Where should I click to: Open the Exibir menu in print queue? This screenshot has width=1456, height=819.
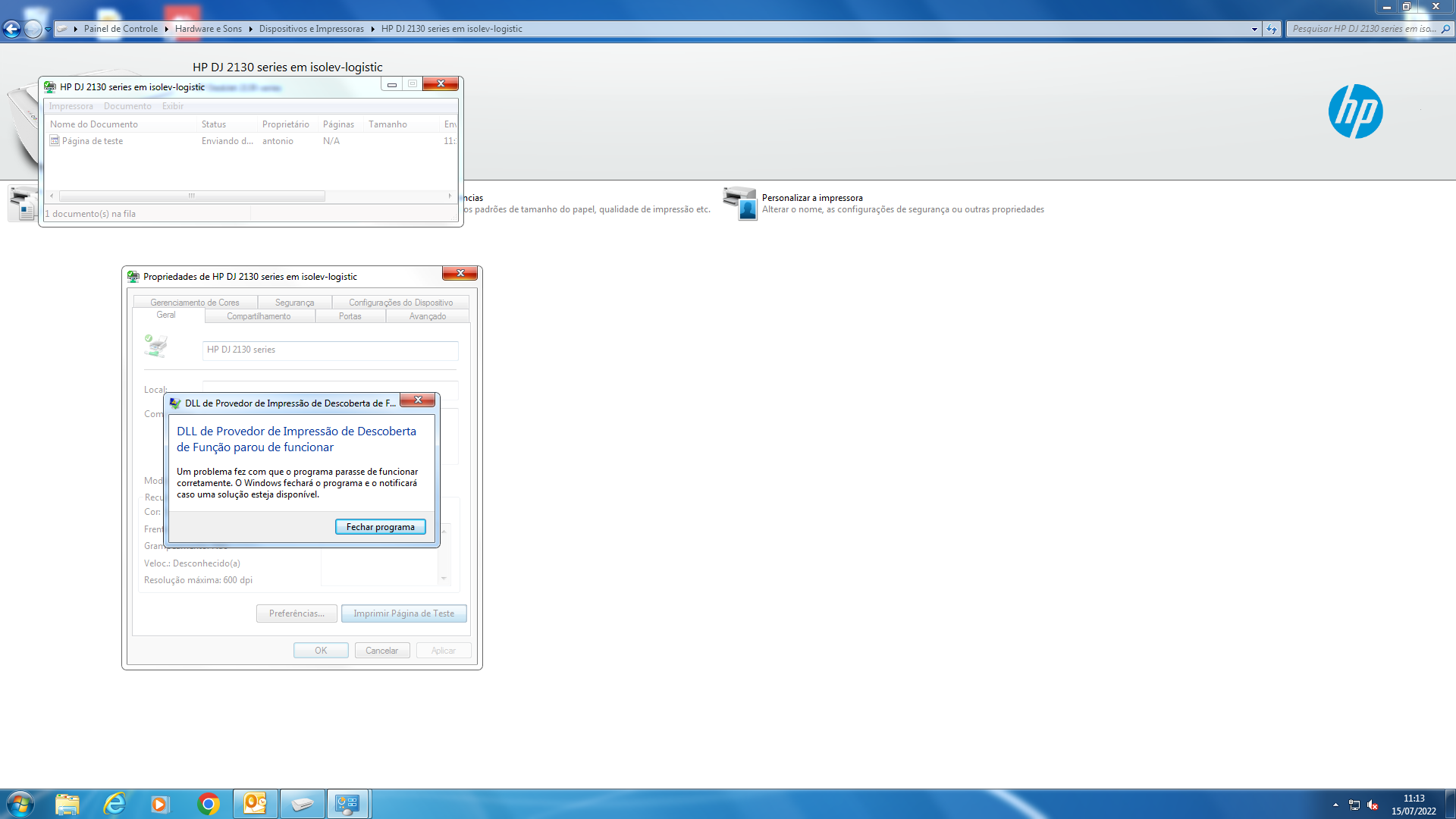pyautogui.click(x=173, y=106)
